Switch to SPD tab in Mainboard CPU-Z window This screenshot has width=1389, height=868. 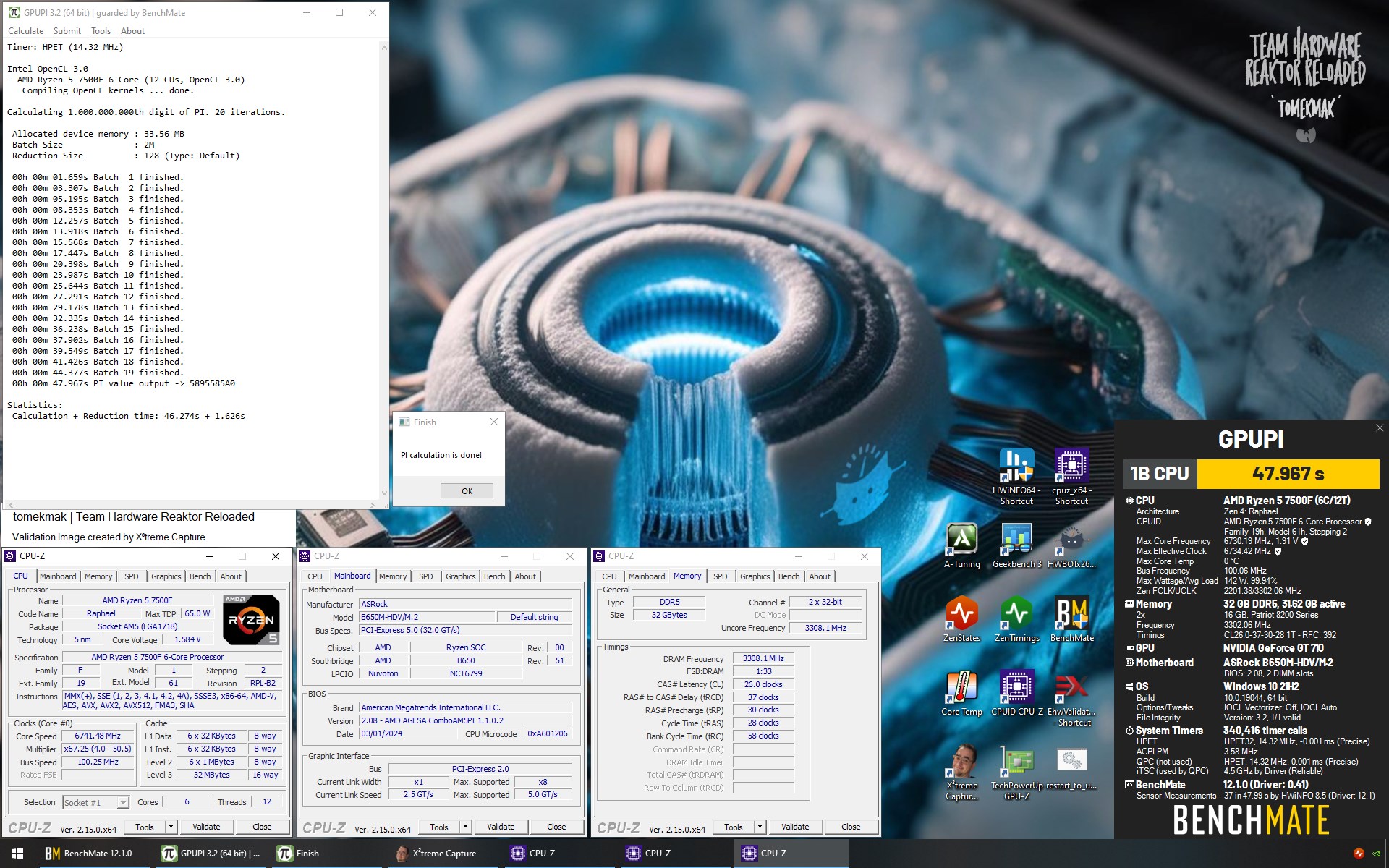426,576
